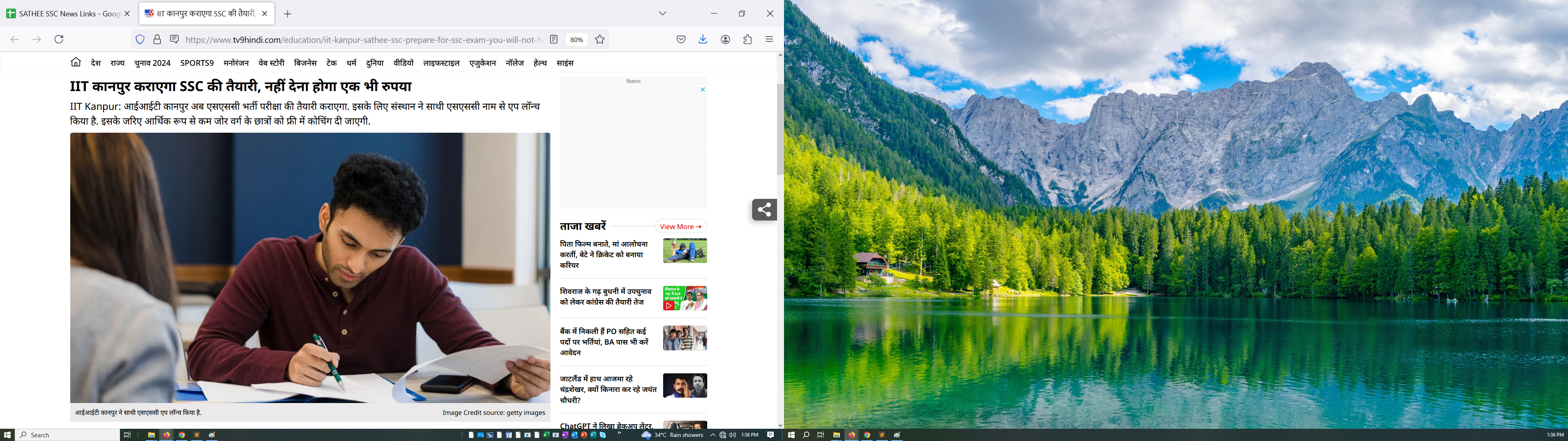Click the network globe tray icon
The height and width of the screenshot is (441, 1568).
pyautogui.click(x=722, y=435)
